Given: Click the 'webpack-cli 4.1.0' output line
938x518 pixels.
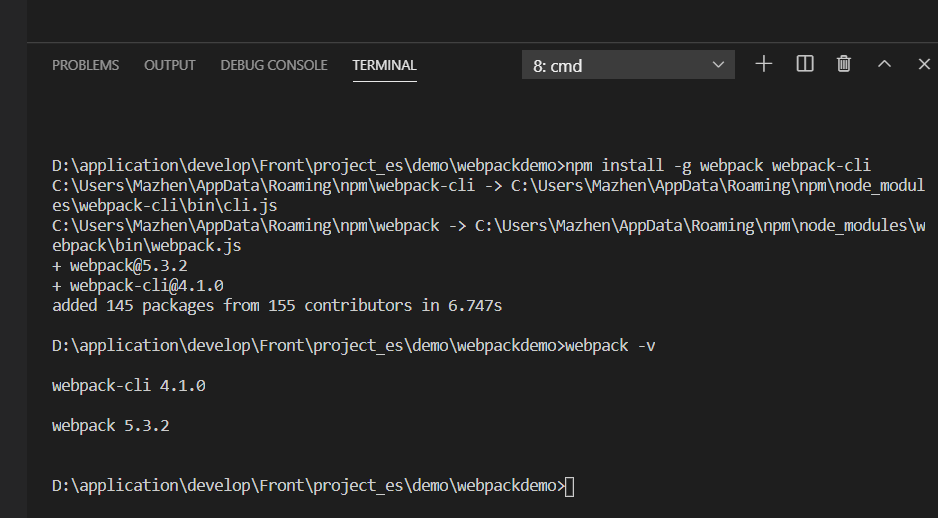Looking at the screenshot, I should click(x=129, y=386).
